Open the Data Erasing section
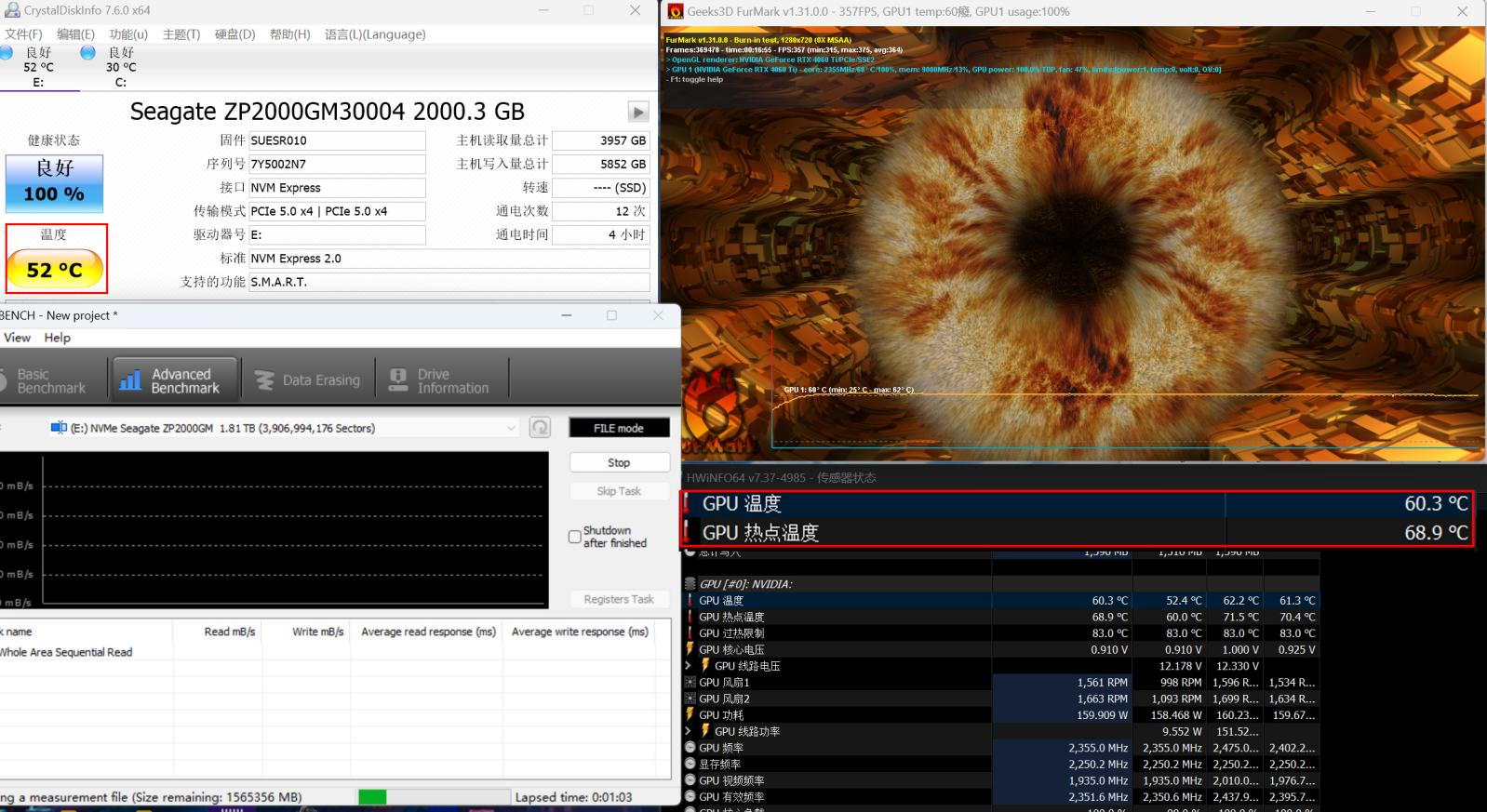The width and height of the screenshot is (1487, 812). click(308, 380)
